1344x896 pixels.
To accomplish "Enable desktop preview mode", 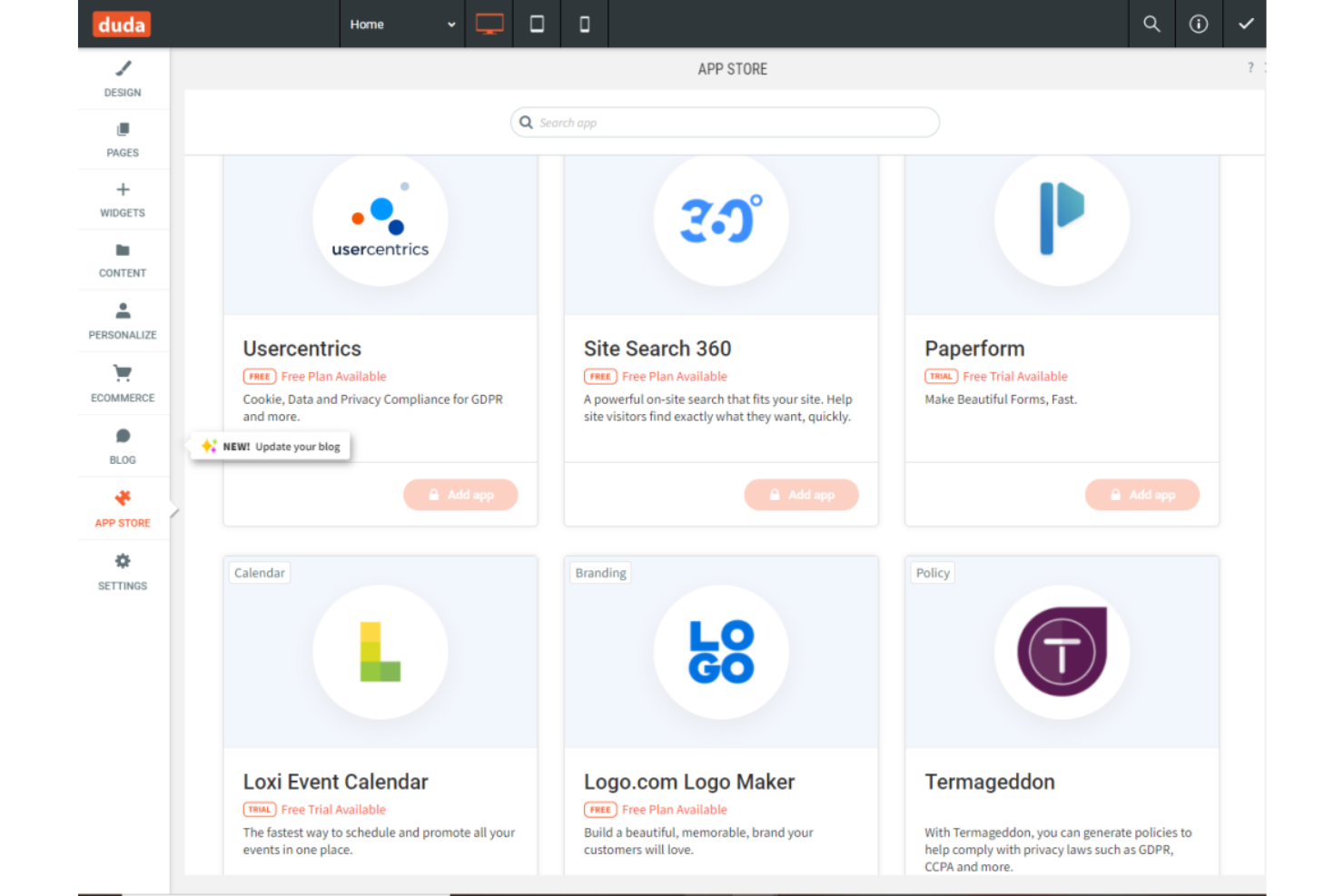I will (x=489, y=24).
